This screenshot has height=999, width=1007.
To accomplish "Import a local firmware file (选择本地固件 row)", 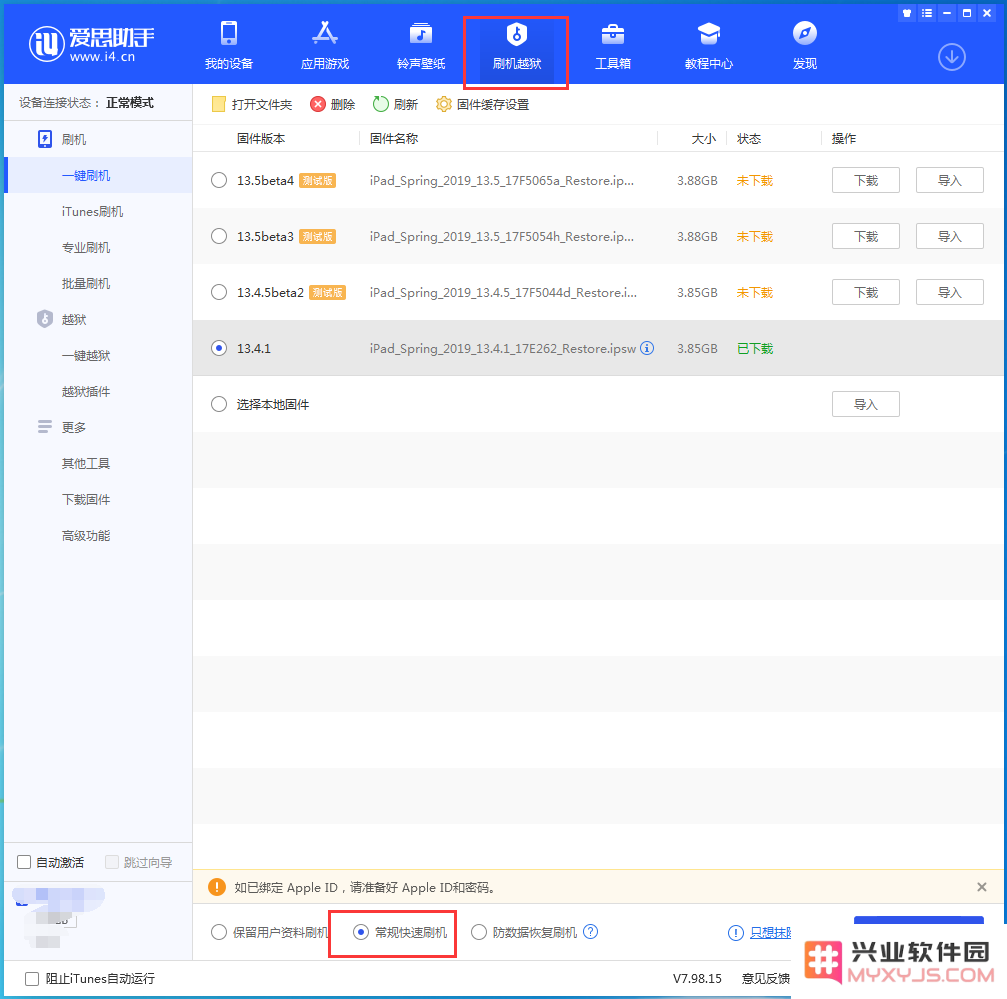I will click(x=865, y=404).
